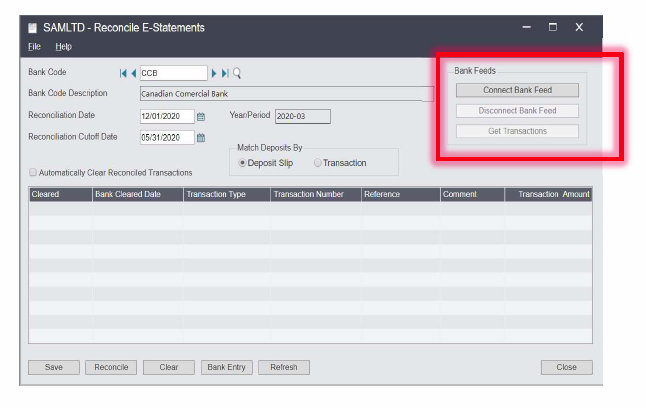Open the Help menu

click(63, 46)
